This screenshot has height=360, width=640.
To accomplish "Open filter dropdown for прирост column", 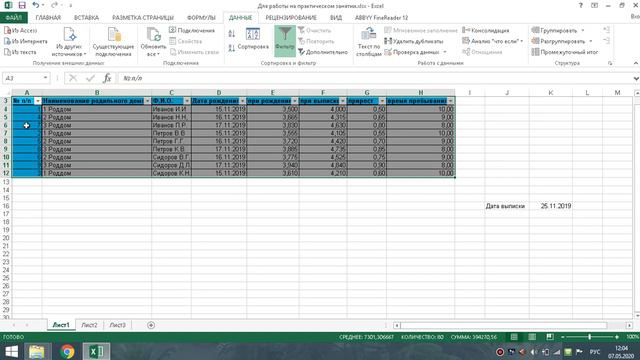I will [x=382, y=101].
